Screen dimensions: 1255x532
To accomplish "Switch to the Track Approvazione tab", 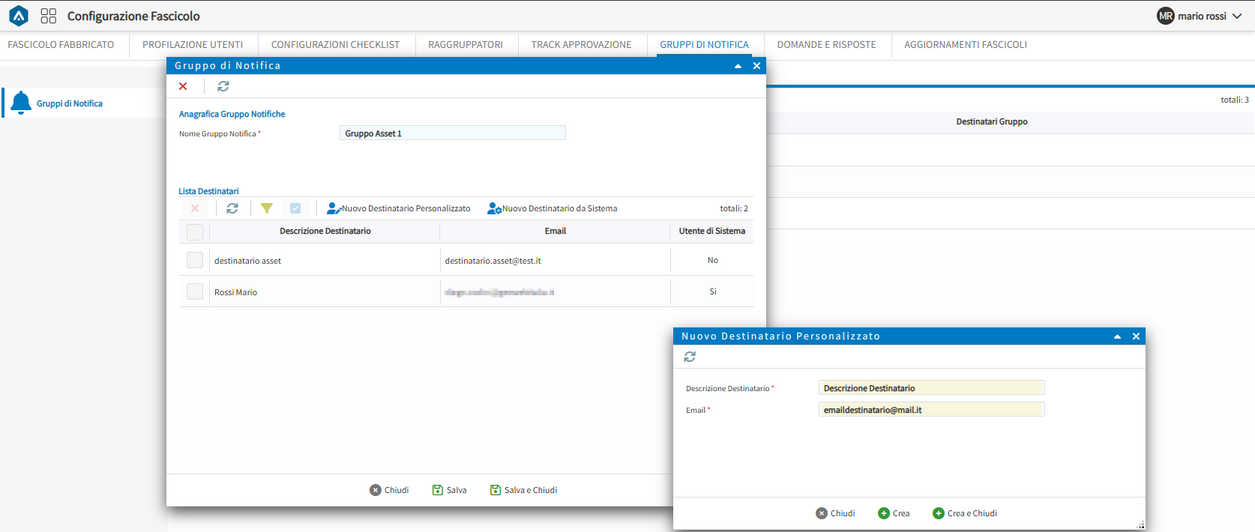I will pyautogui.click(x=581, y=45).
